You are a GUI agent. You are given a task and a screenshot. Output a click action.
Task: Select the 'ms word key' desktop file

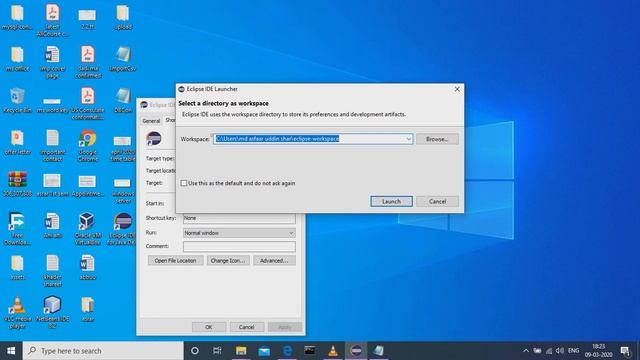(x=52, y=105)
